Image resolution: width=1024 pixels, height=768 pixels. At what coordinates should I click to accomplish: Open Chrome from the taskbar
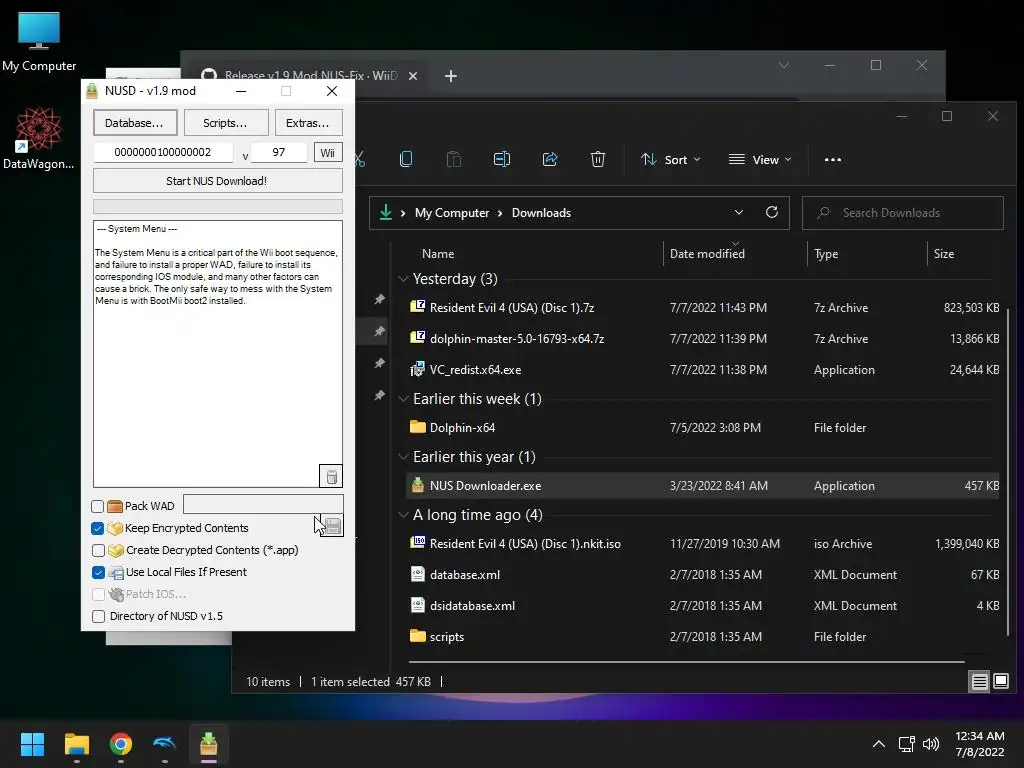pos(121,744)
